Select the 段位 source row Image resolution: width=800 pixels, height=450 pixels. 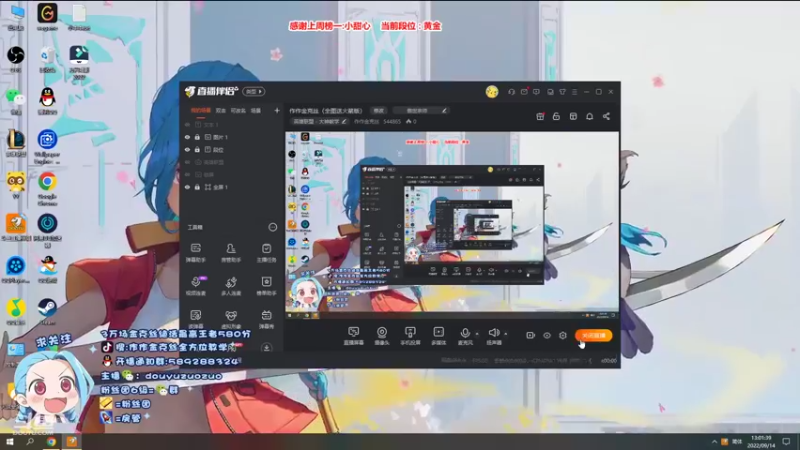pos(231,149)
